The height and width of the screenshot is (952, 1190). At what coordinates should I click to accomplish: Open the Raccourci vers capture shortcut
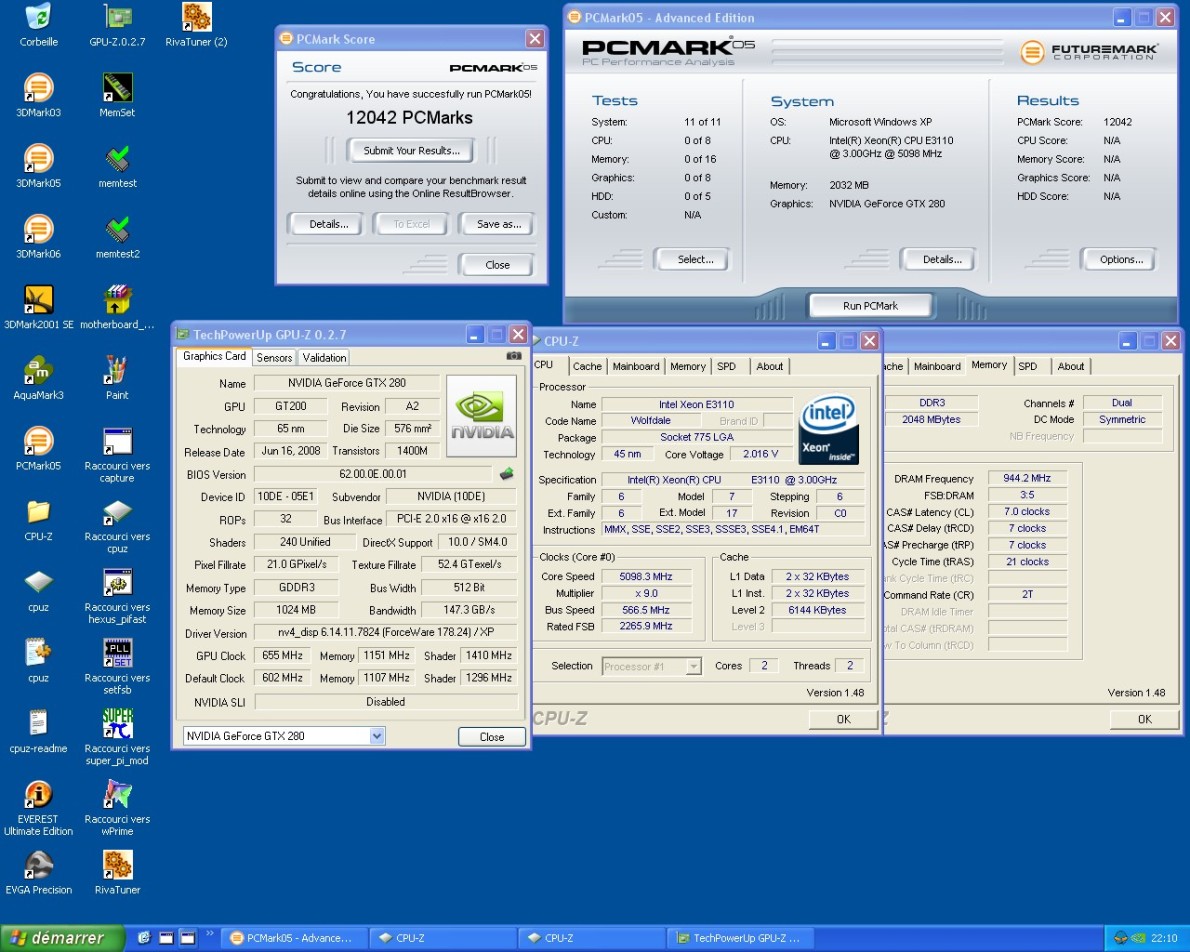[x=117, y=454]
